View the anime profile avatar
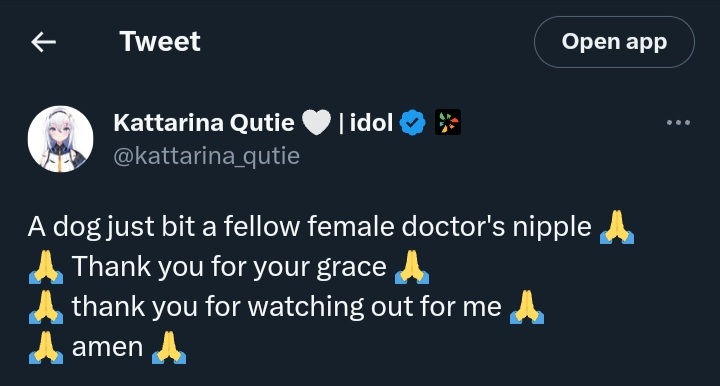The image size is (720, 386). [x=60, y=139]
